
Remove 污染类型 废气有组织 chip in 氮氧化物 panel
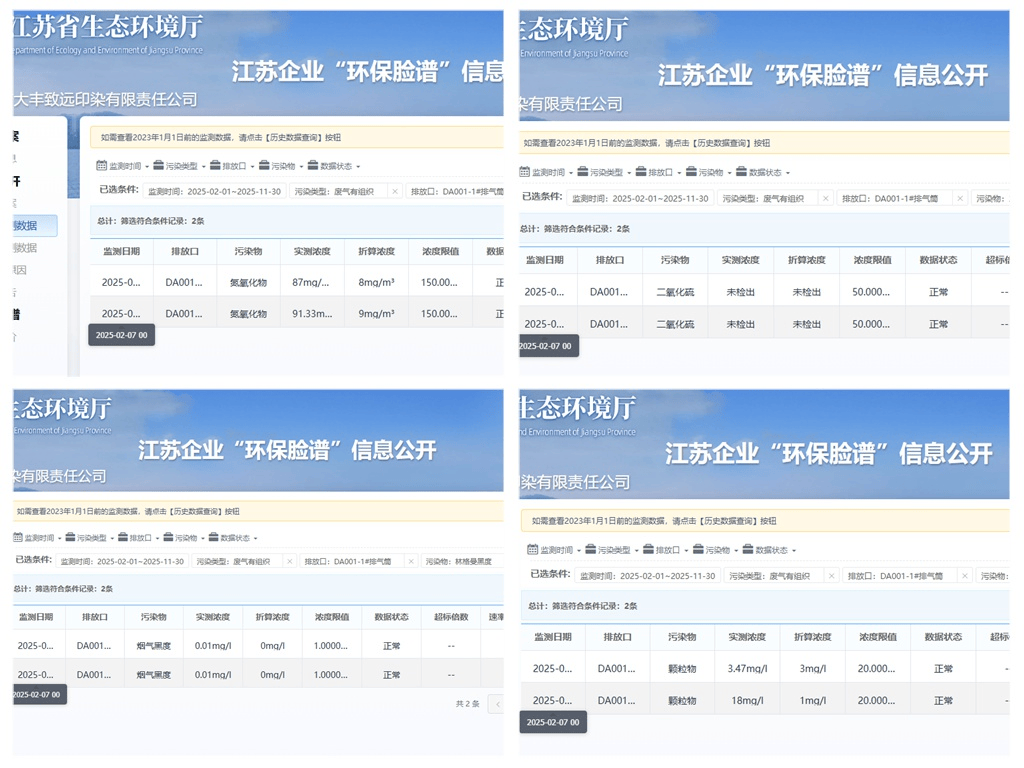pos(395,191)
